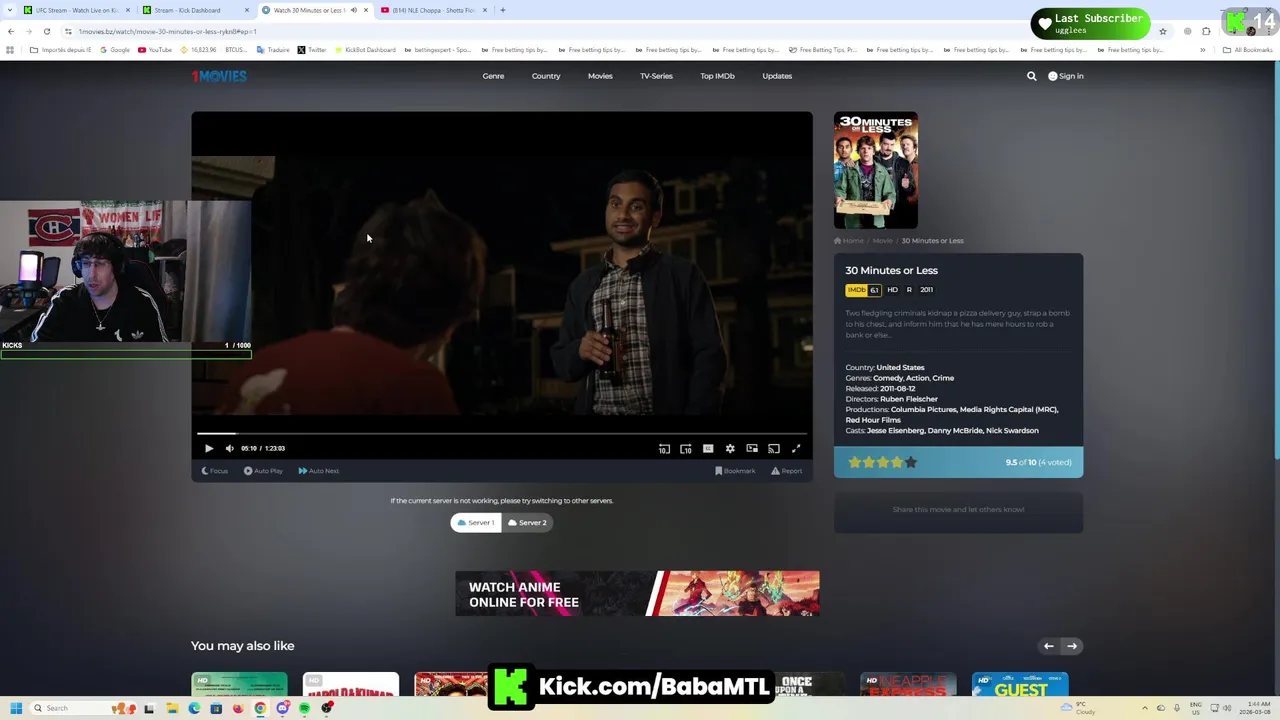
Task: Go back in browser history
Action: click(10, 31)
